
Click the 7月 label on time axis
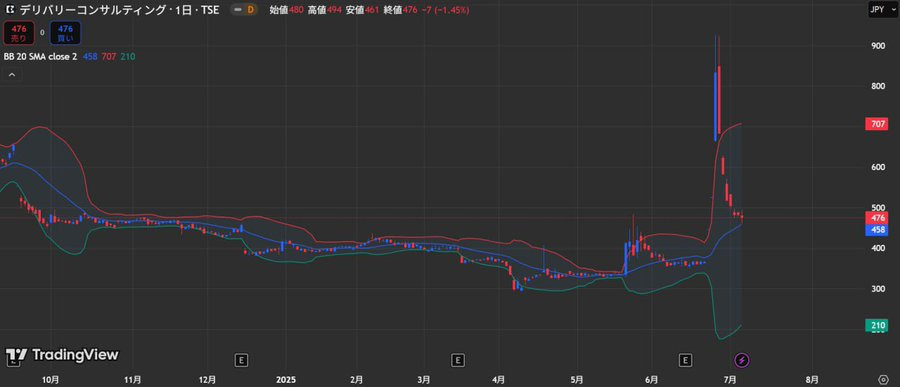[731, 380]
